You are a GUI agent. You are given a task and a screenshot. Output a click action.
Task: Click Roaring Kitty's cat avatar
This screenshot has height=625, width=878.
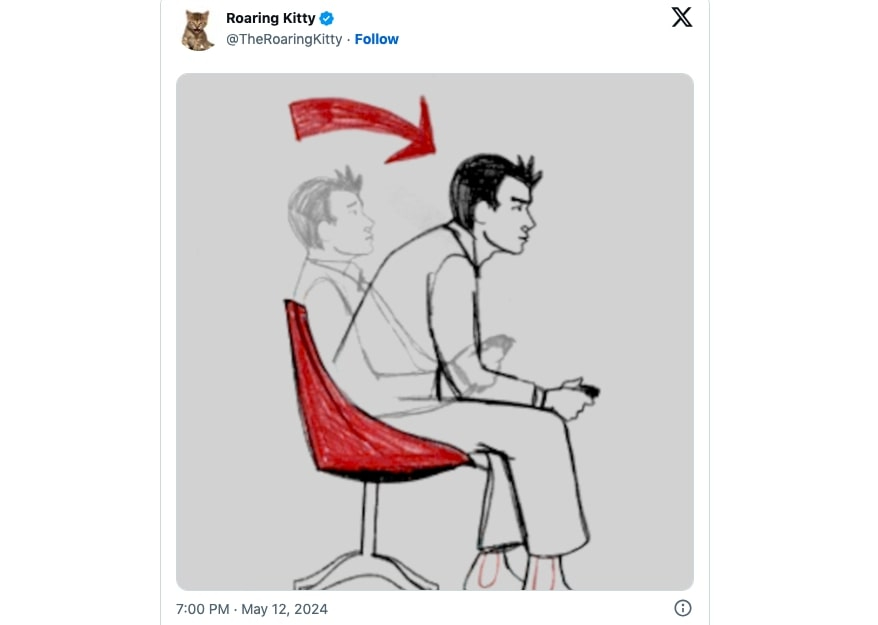[197, 30]
